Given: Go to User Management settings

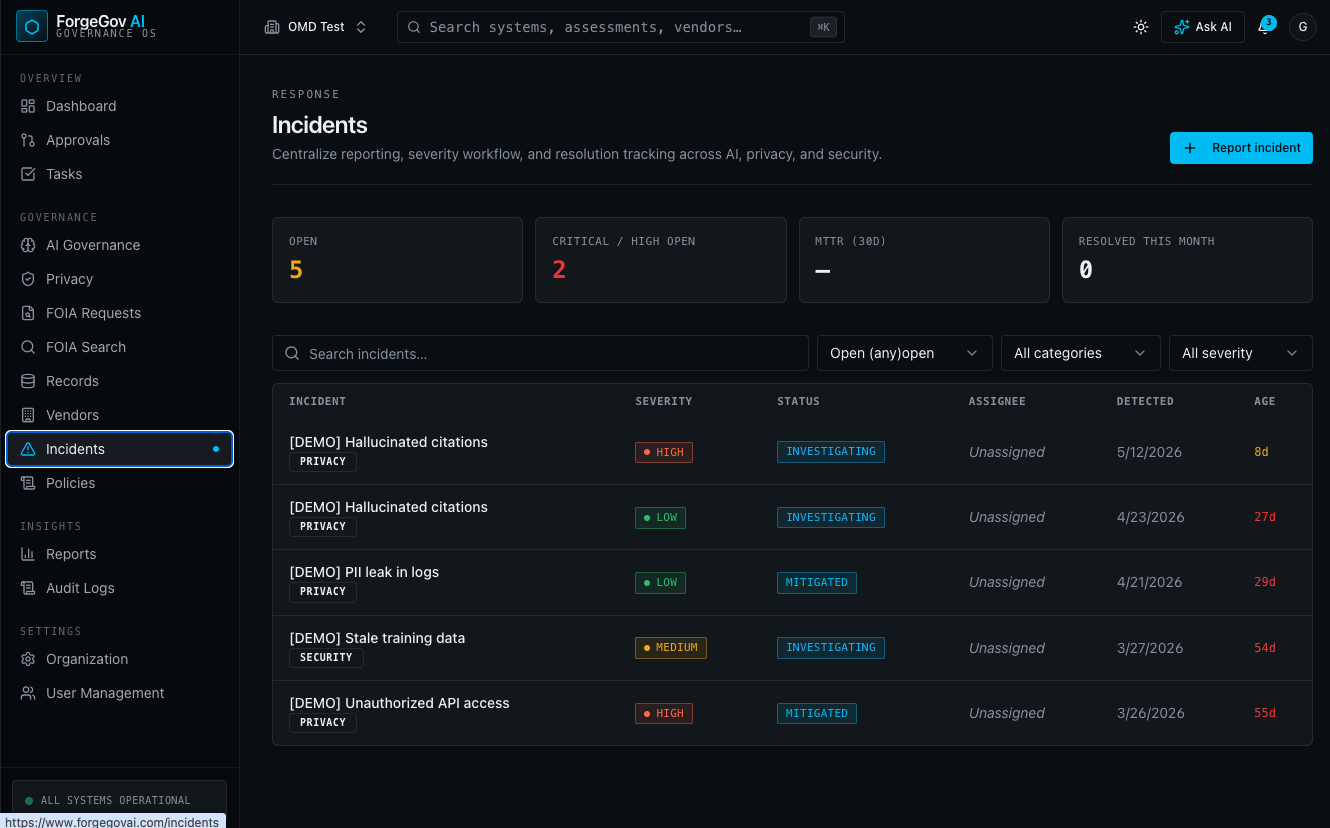Looking at the screenshot, I should [120, 693].
